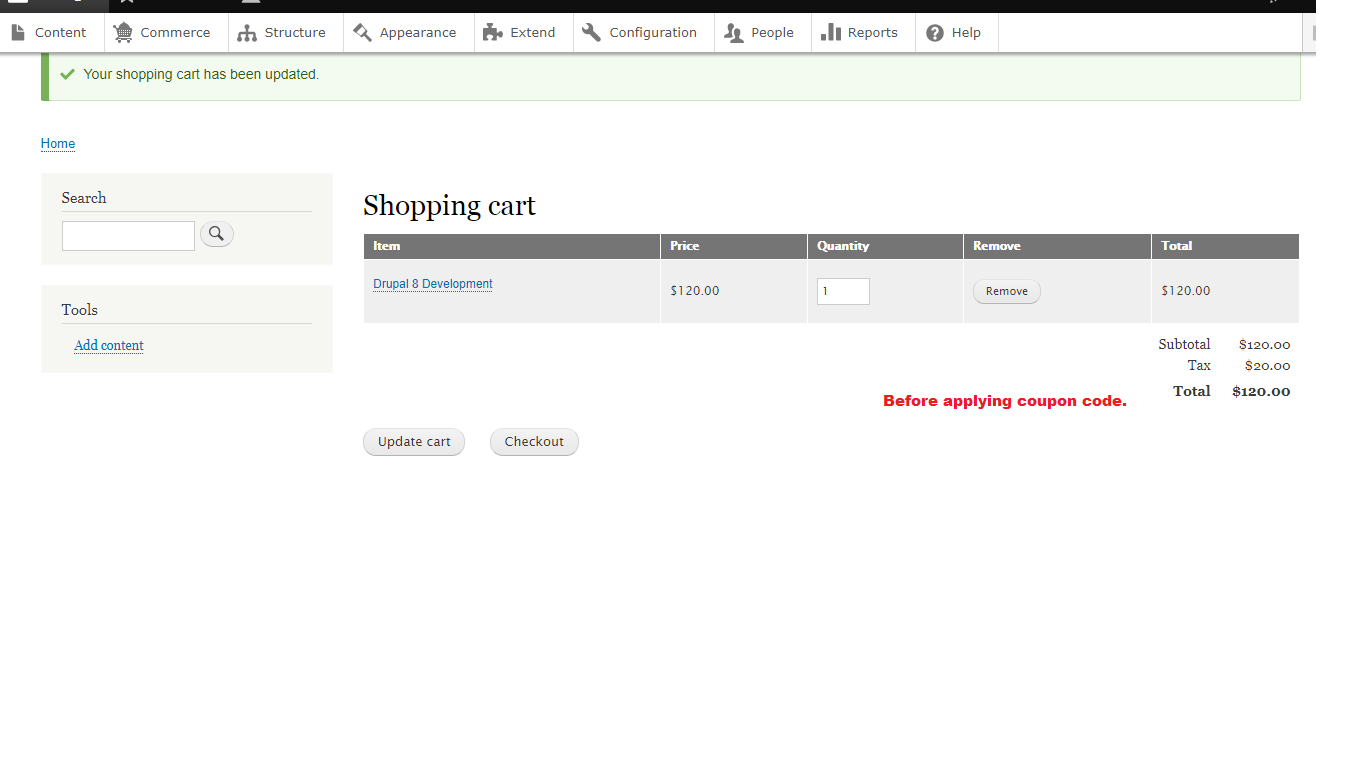Click the Configuration wrench icon
This screenshot has height=768, width=1360.
coord(593,32)
